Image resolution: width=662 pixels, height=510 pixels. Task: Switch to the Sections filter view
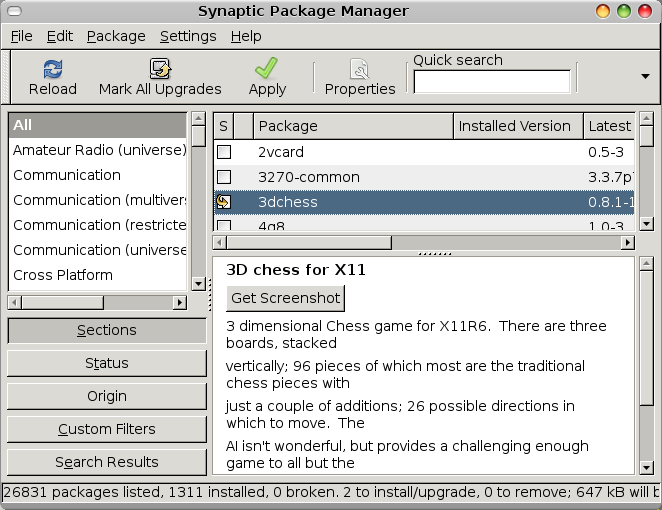click(107, 330)
